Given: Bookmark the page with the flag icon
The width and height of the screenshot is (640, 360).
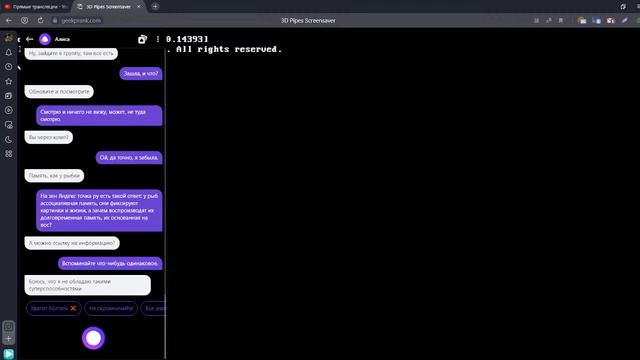Looking at the screenshot, I should (x=561, y=20).
